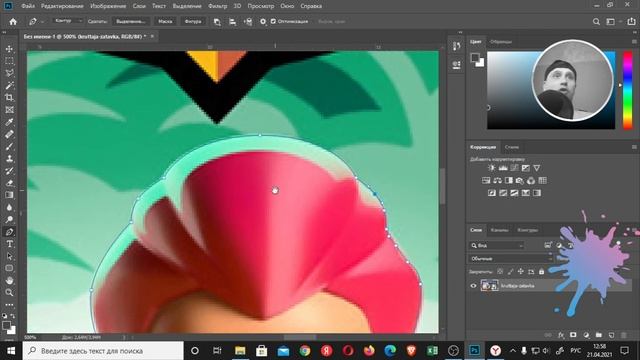Add a Levels adjustment
The height and width of the screenshot is (360, 640).
pyautogui.click(x=503, y=168)
